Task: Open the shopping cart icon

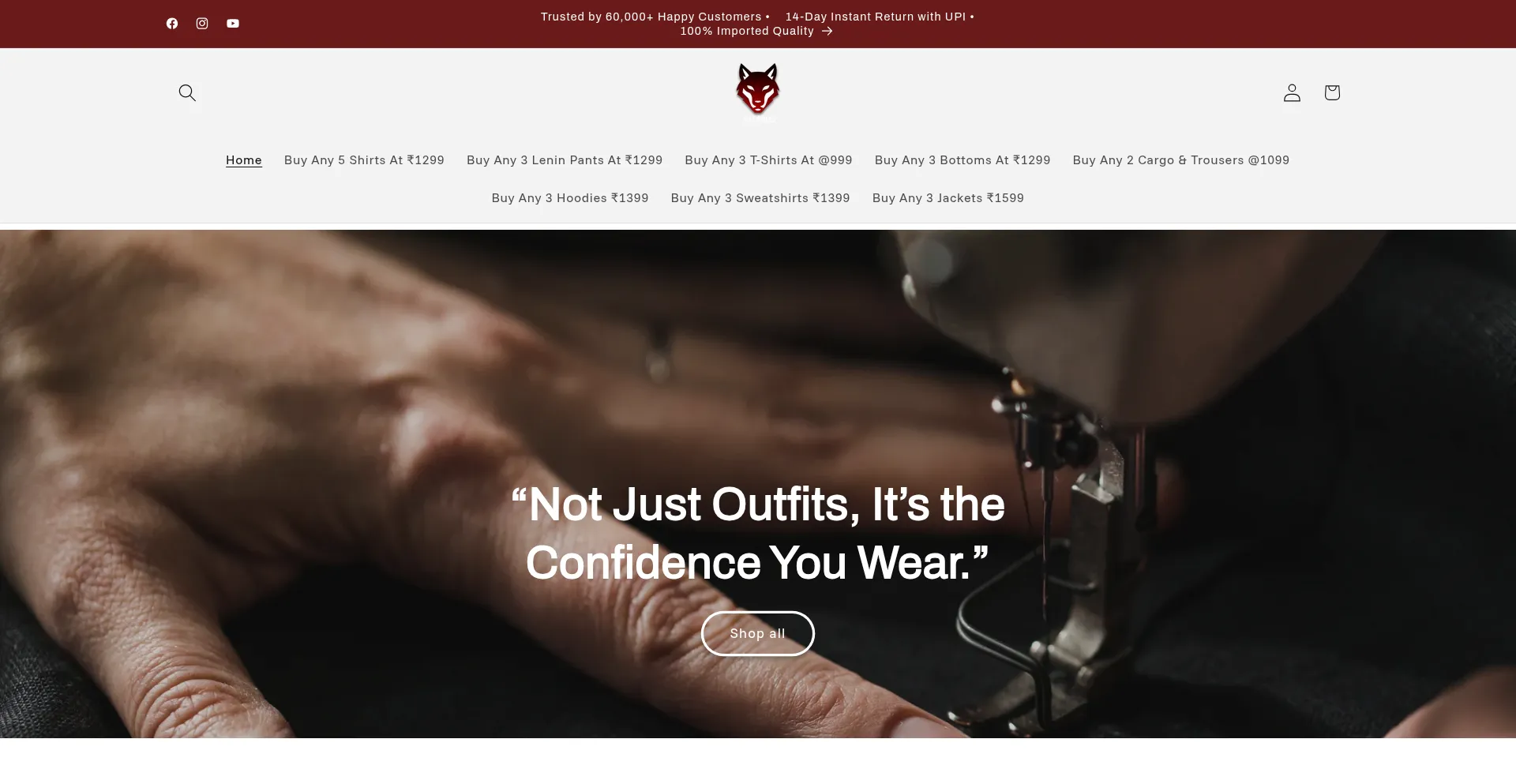Action: (1332, 92)
